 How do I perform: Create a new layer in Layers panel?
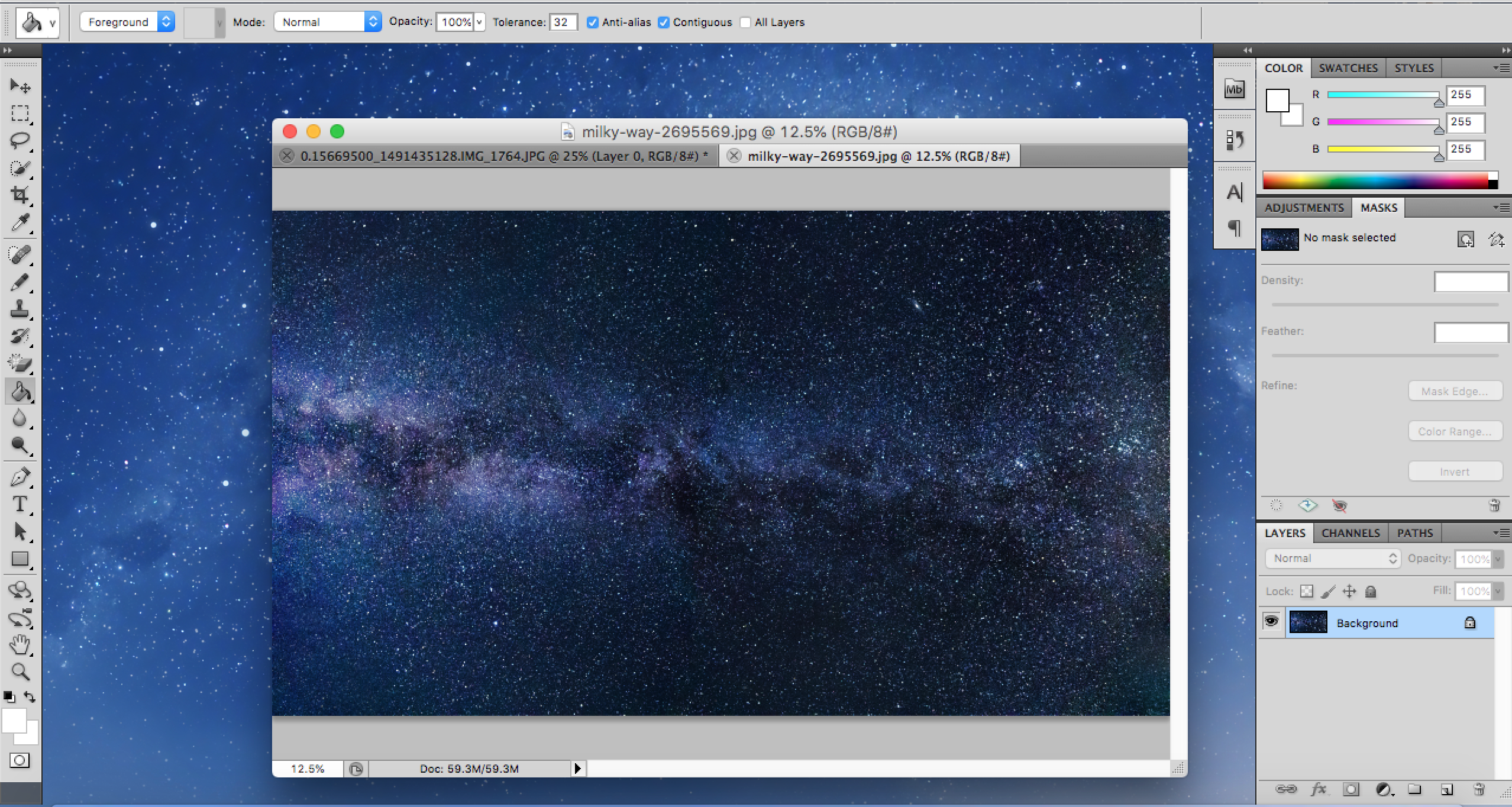pos(1446,789)
